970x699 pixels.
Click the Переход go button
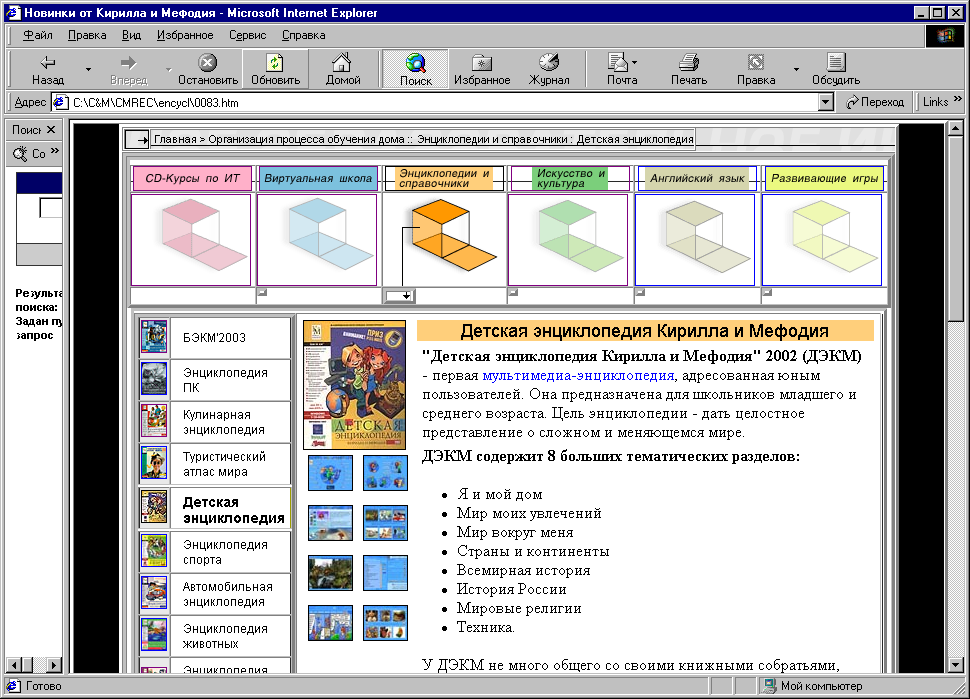(x=875, y=102)
